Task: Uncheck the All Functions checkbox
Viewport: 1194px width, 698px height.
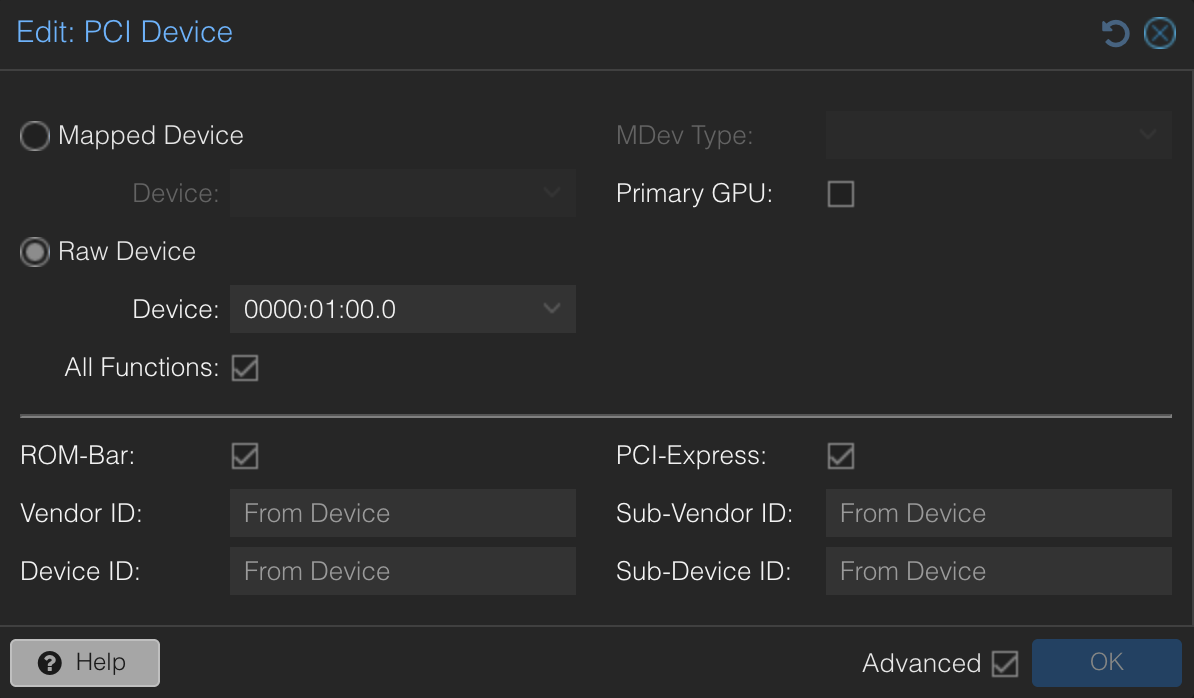Action: (x=245, y=367)
